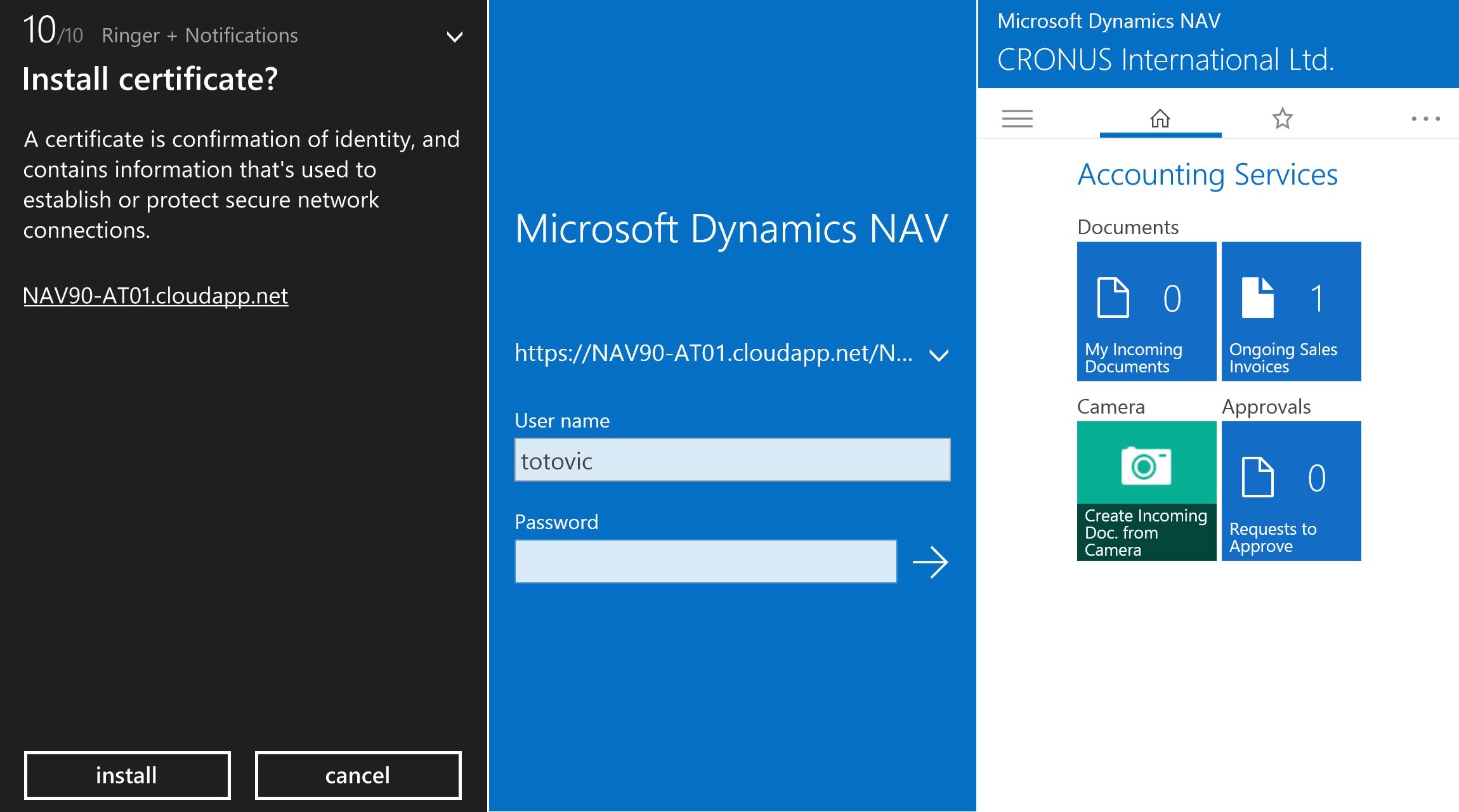Click the server URL field text
The height and width of the screenshot is (812, 1459).
(714, 353)
